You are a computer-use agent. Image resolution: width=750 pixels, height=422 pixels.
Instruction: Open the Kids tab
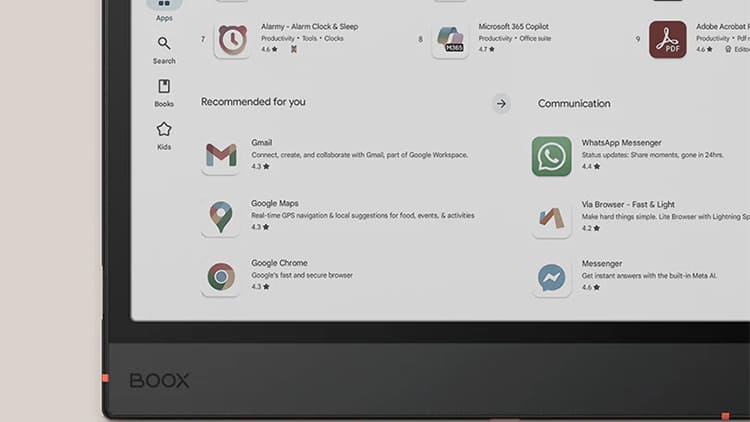164,136
